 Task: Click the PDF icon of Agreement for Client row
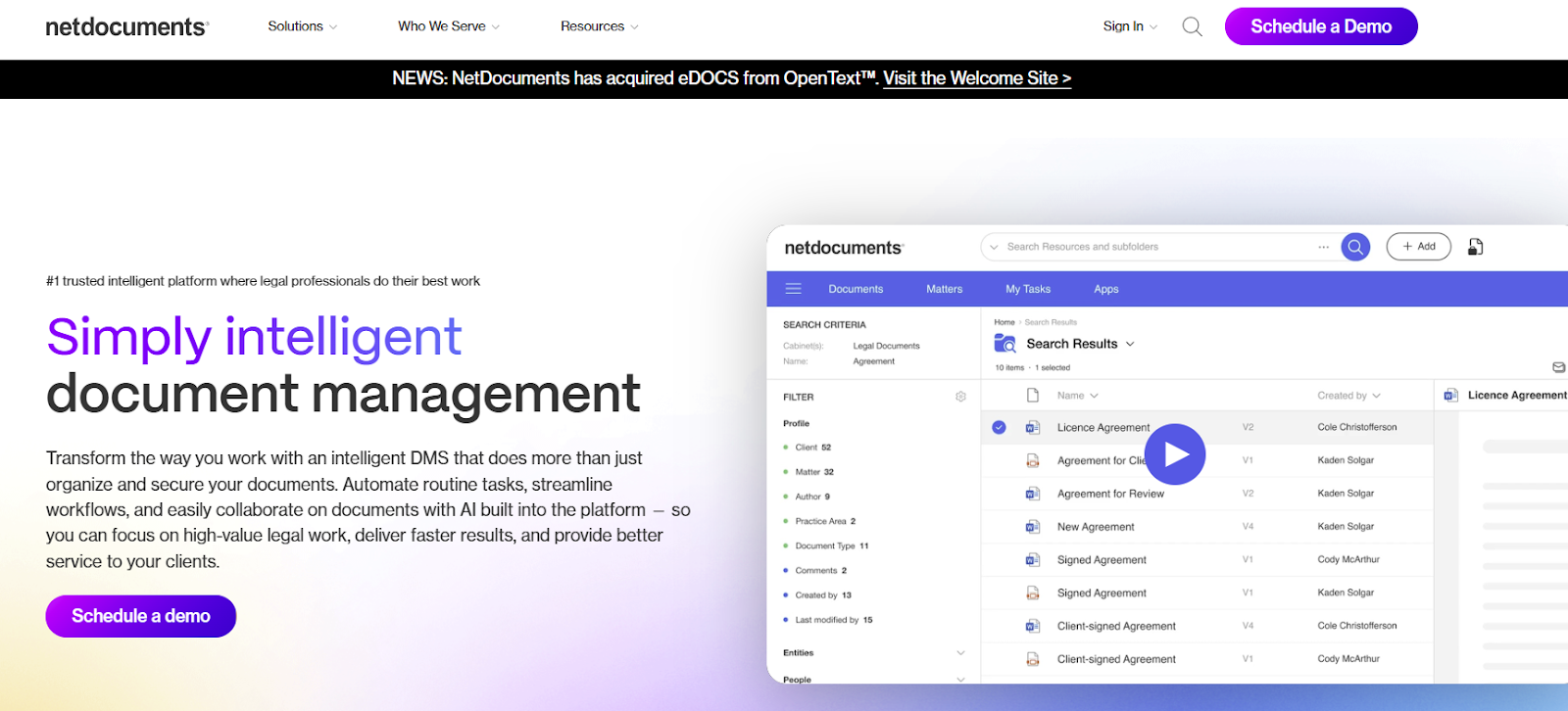click(1032, 460)
